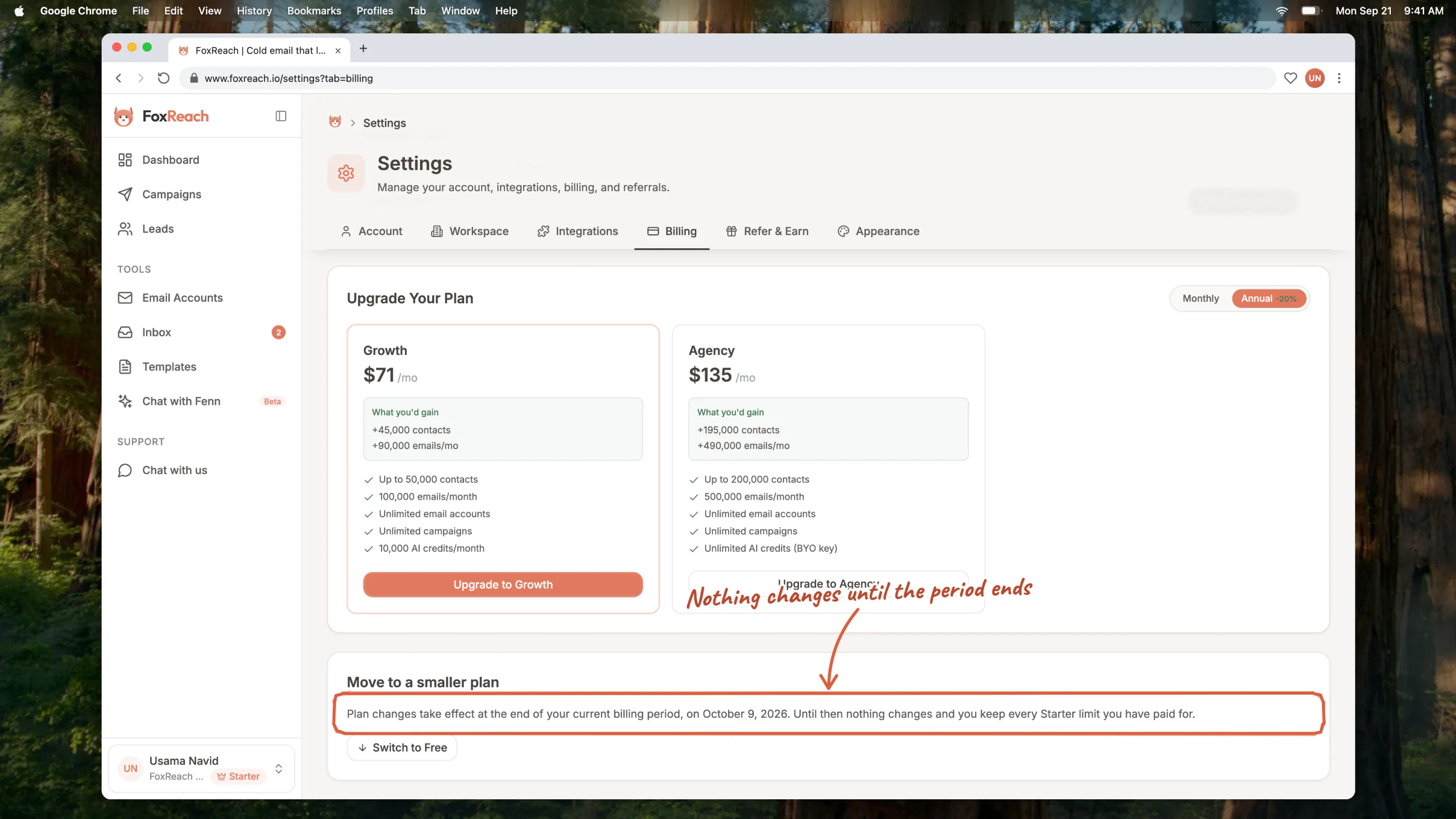Go back with browser back arrow
This screenshot has height=819, width=1456.
click(119, 78)
